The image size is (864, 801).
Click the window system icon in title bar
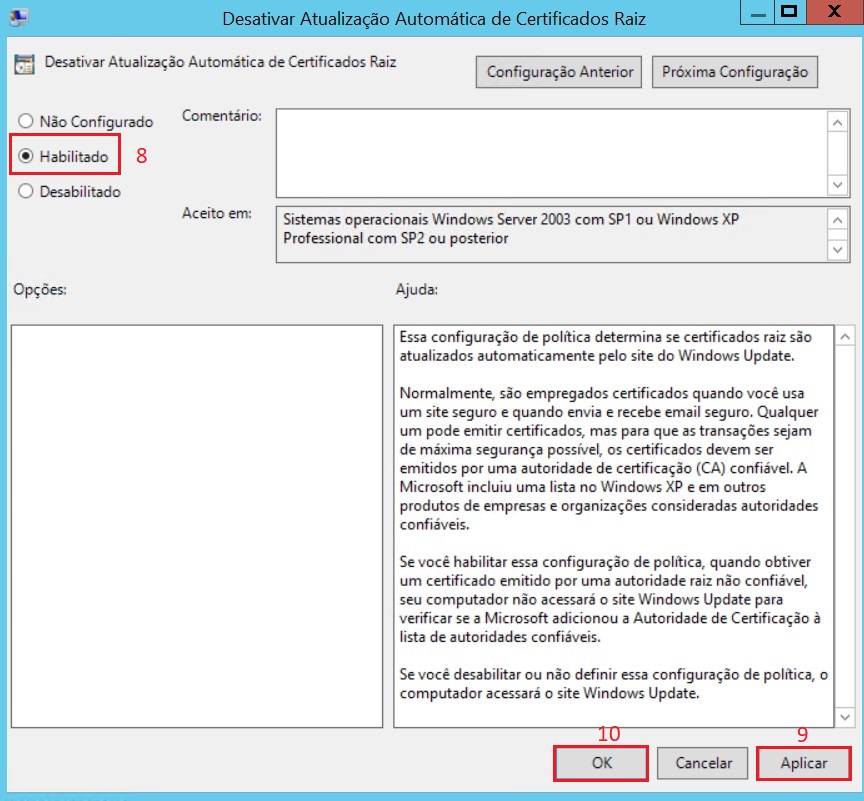(x=17, y=17)
